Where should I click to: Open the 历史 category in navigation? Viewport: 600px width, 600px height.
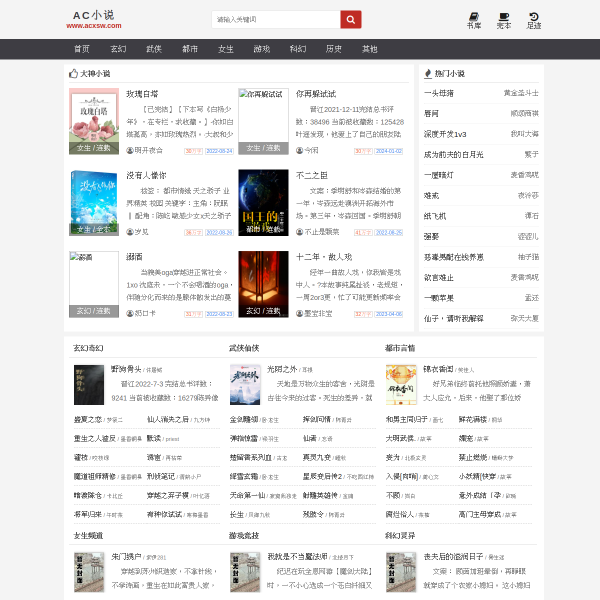(334, 49)
